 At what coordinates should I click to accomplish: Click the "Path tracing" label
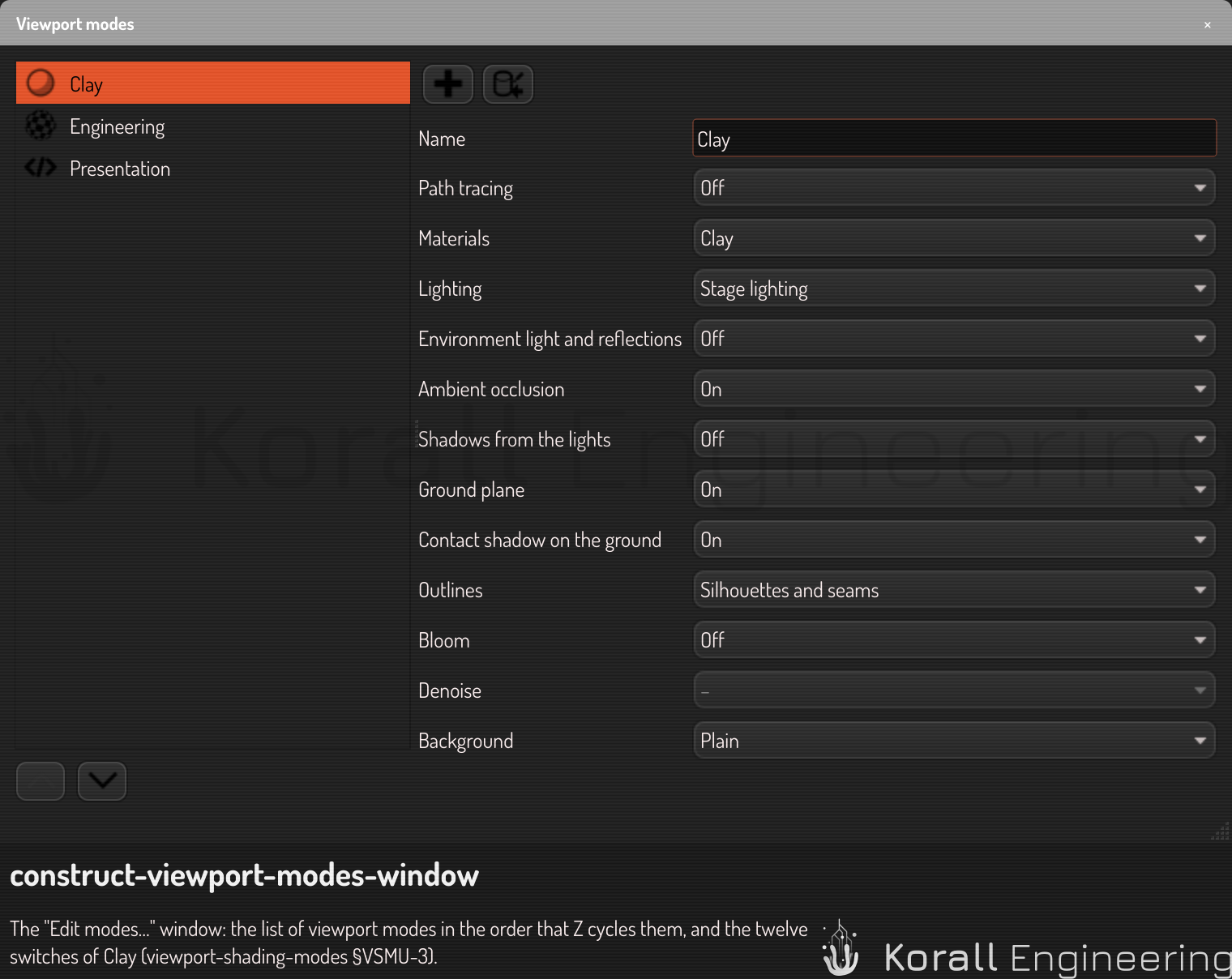click(x=465, y=189)
